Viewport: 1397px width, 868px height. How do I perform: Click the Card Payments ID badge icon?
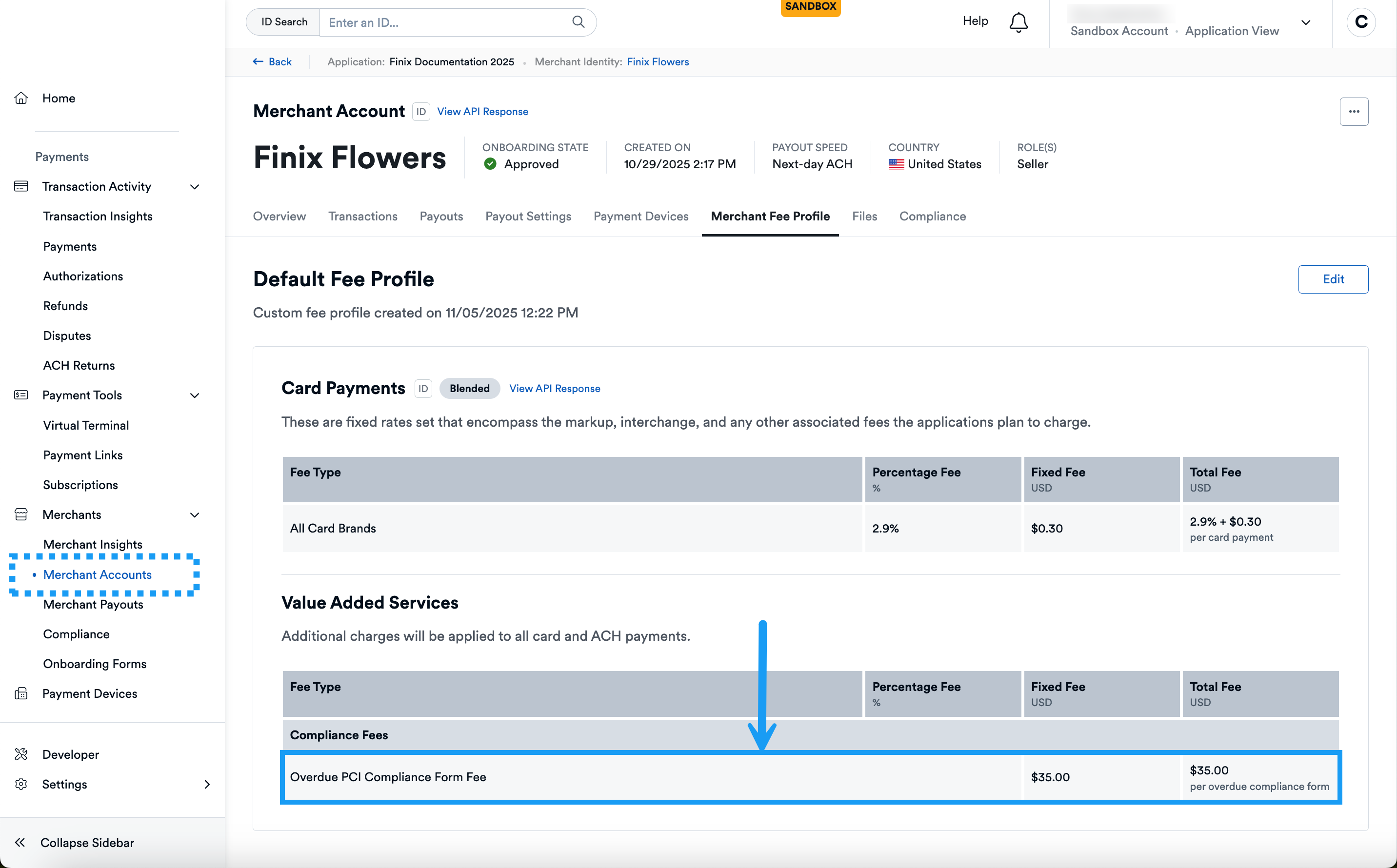423,389
